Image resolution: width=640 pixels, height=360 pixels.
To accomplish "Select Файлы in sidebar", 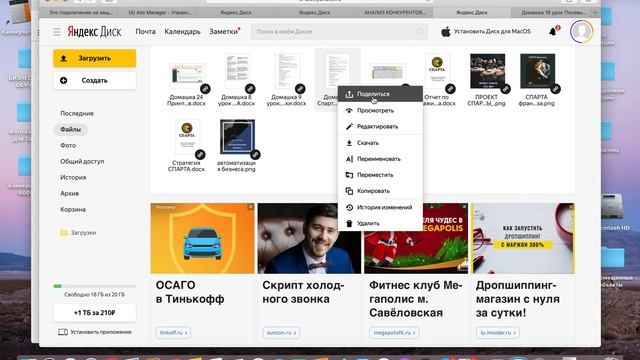I will pyautogui.click(x=71, y=129).
